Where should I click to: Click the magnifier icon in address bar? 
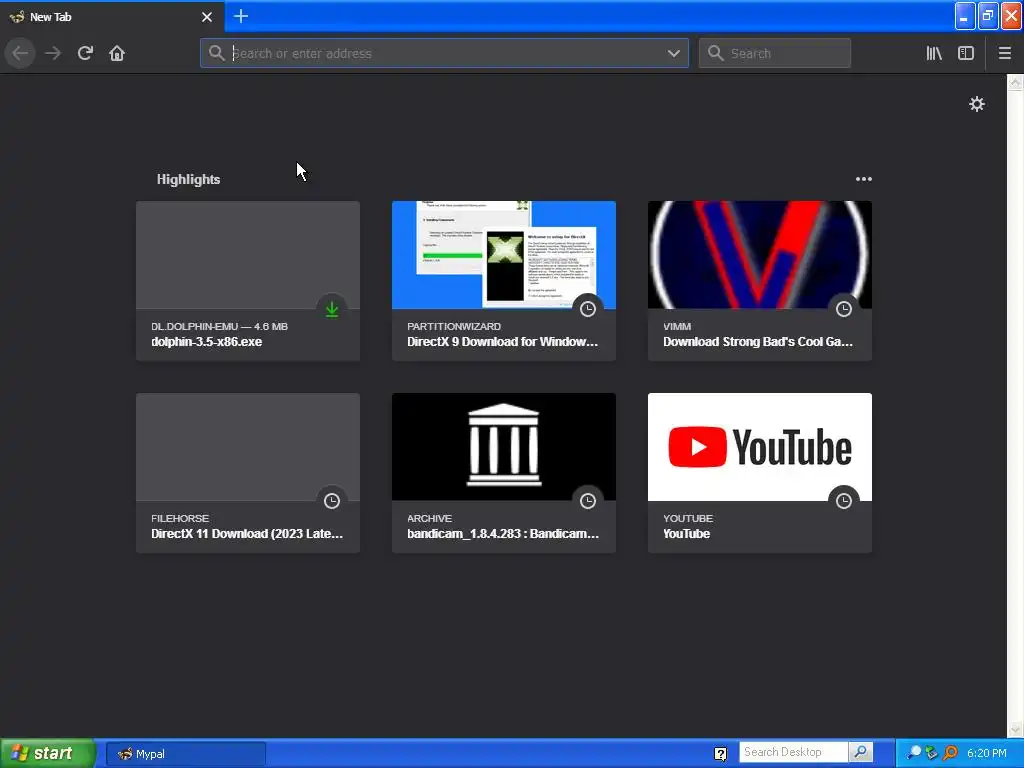click(217, 53)
